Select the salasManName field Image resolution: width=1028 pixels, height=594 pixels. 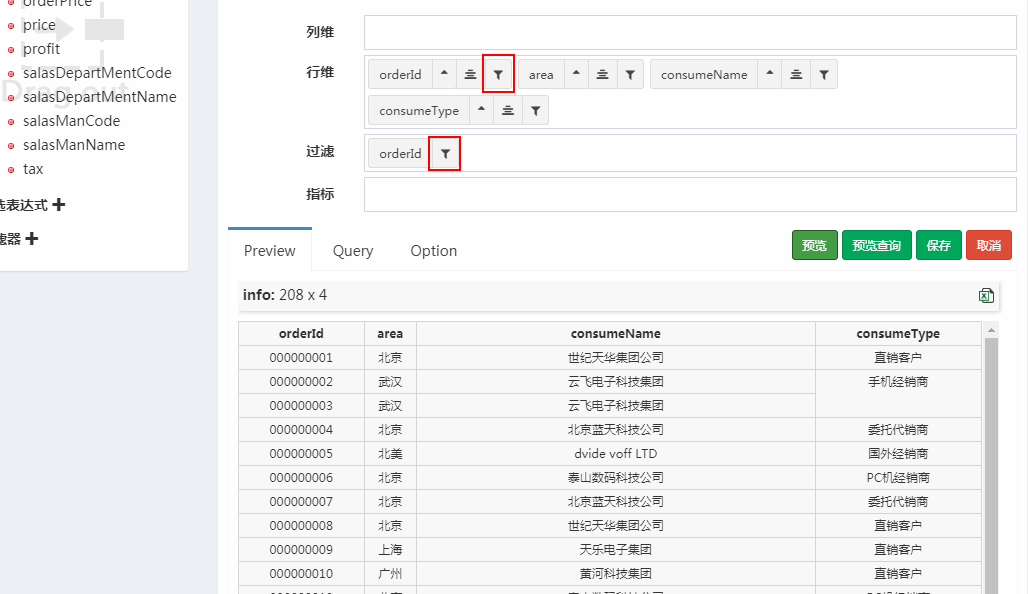(x=73, y=145)
